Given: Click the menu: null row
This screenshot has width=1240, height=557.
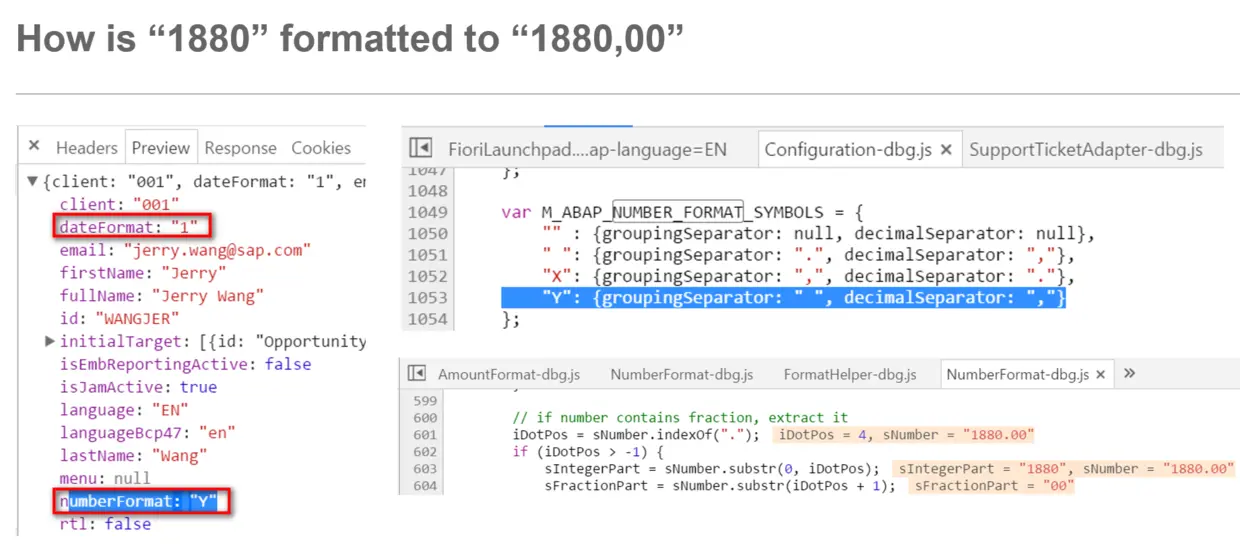Looking at the screenshot, I should tap(105, 478).
